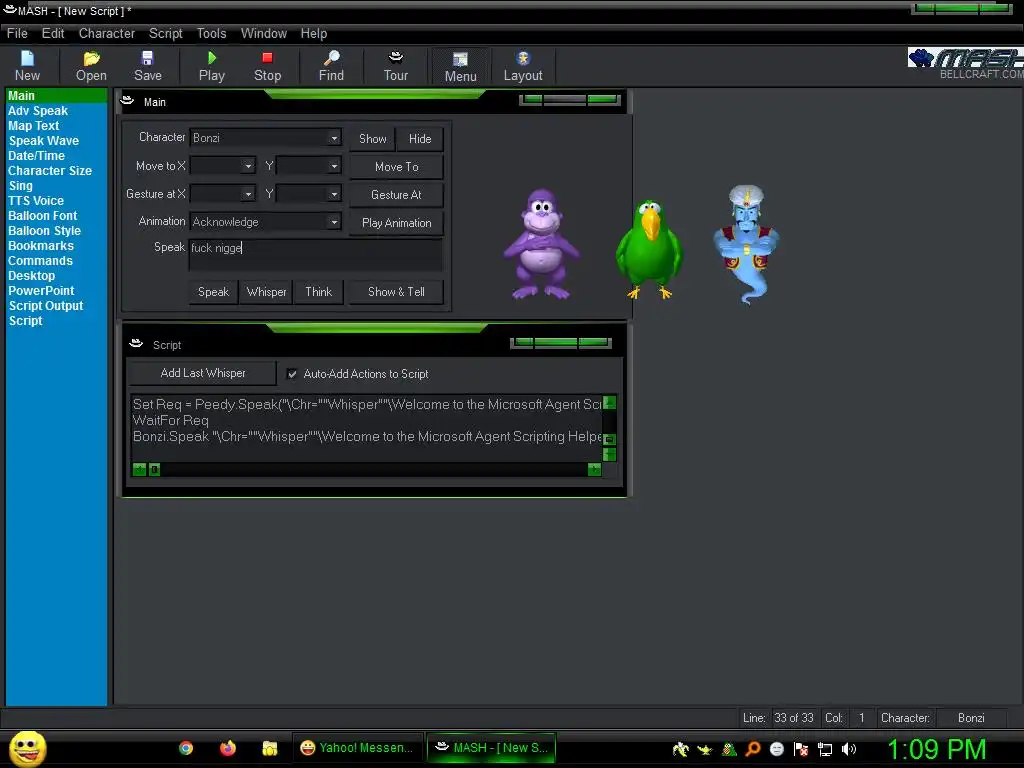Open the Tools menu
The image size is (1024, 768).
pyautogui.click(x=212, y=33)
